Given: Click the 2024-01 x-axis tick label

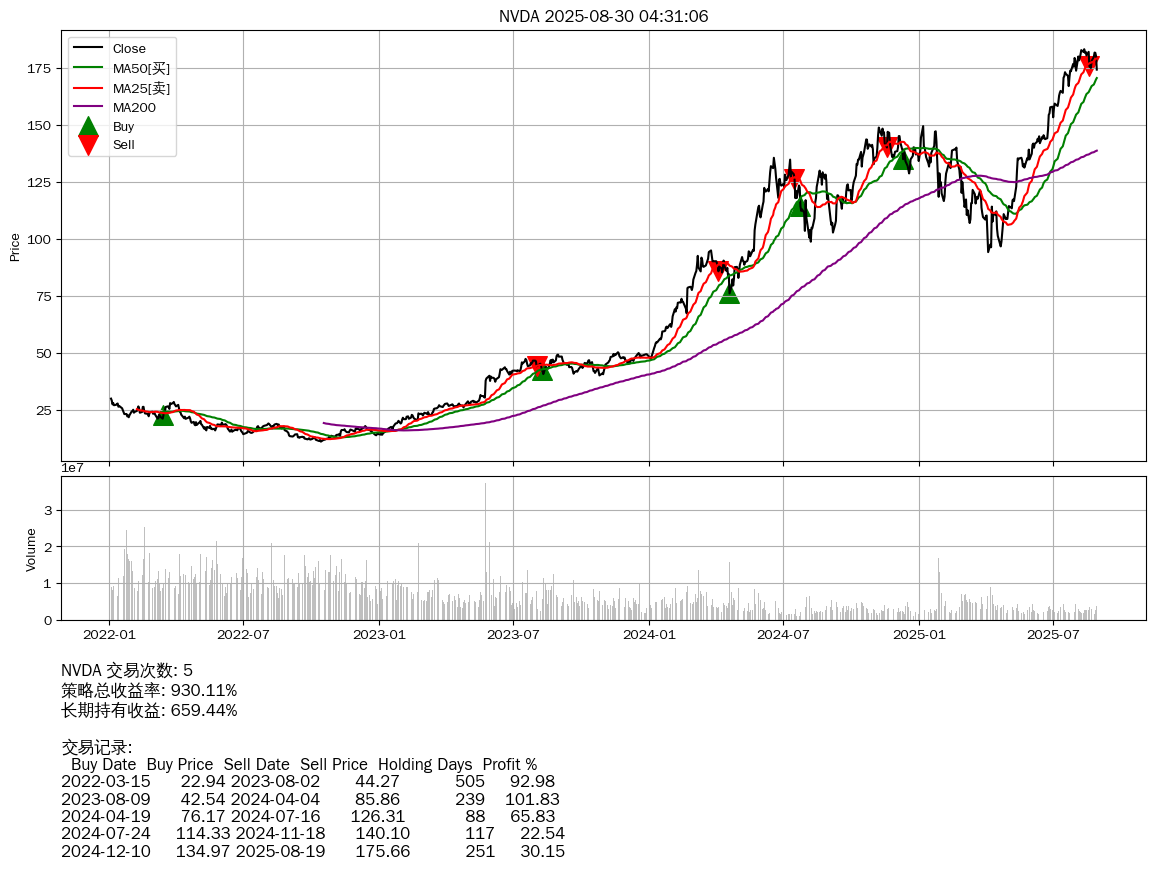Looking at the screenshot, I should tap(649, 634).
